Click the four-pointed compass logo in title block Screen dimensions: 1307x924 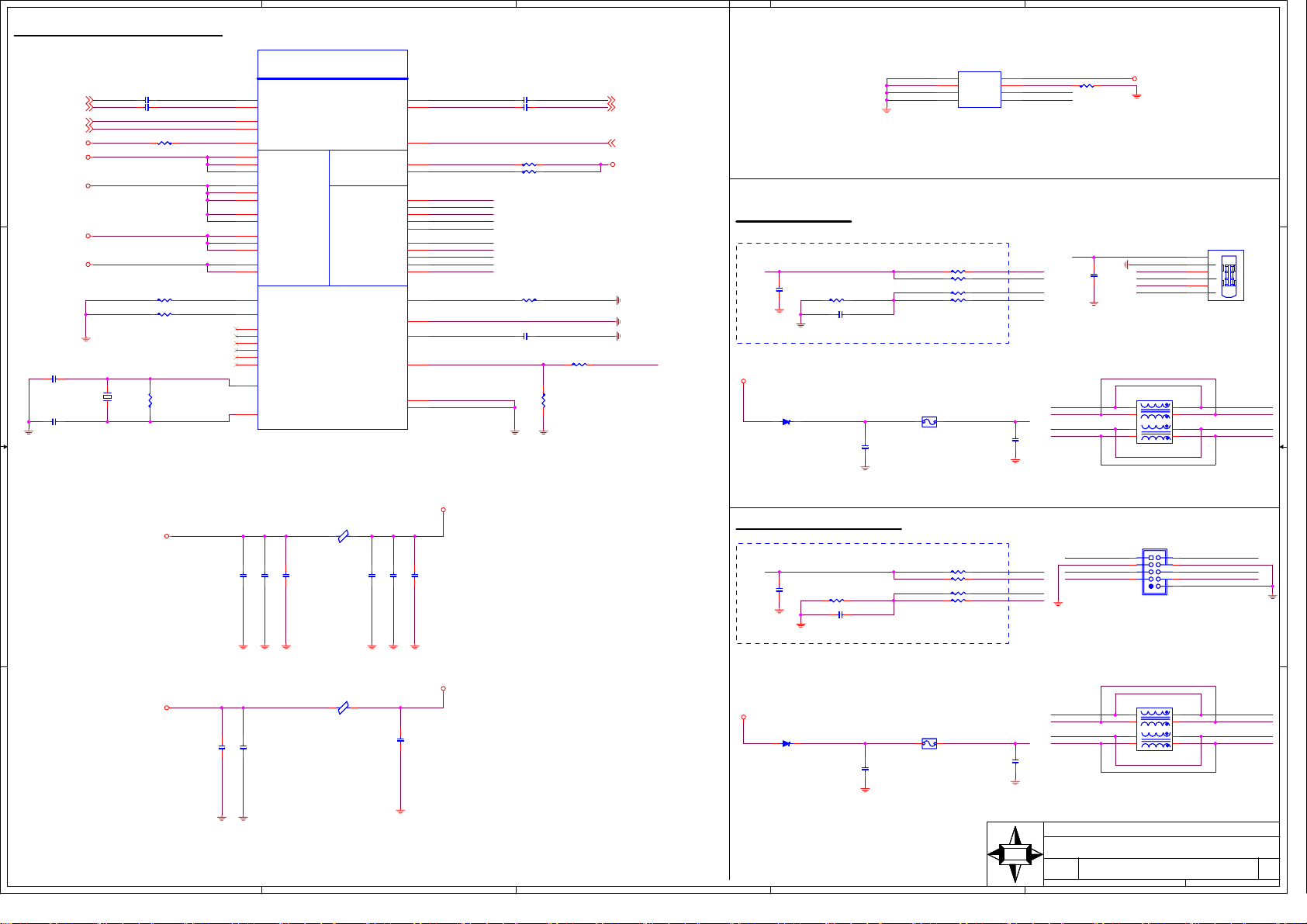click(1015, 854)
